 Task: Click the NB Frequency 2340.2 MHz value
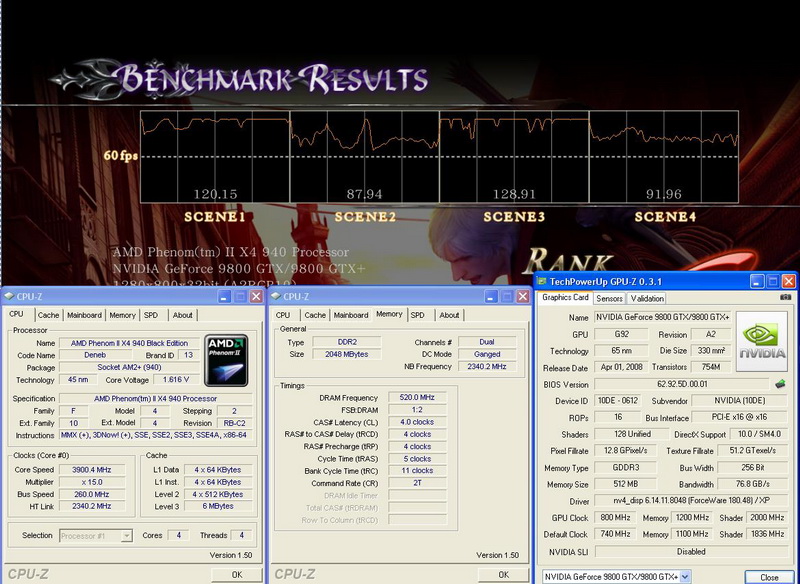tap(487, 366)
